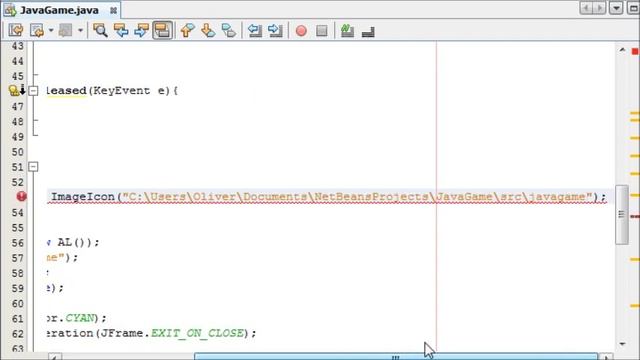This screenshot has height=360, width=640.
Task: Maximize the editor window button
Action: 633,8
